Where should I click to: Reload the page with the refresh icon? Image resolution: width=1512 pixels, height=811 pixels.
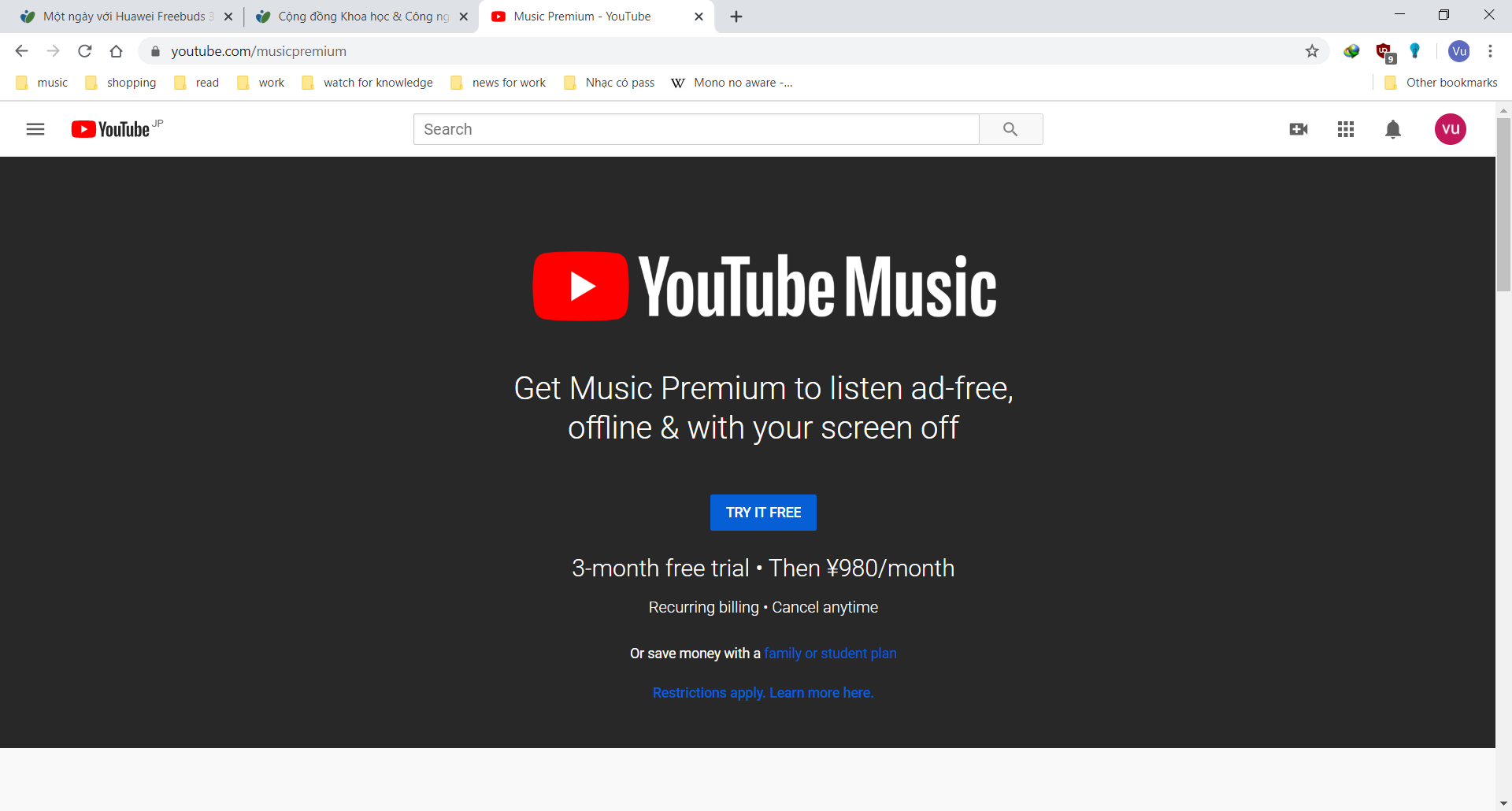[85, 51]
